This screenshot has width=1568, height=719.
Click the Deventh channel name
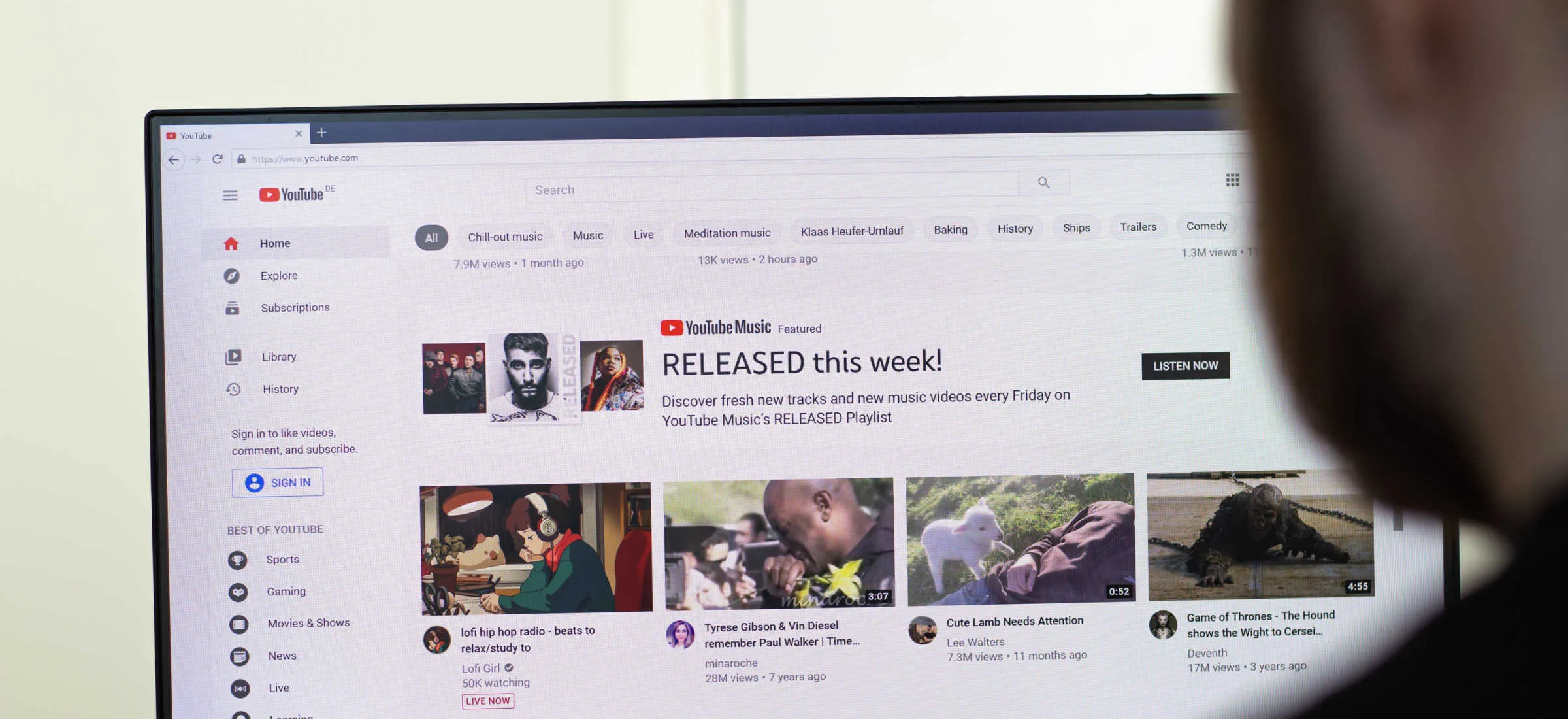click(1207, 653)
